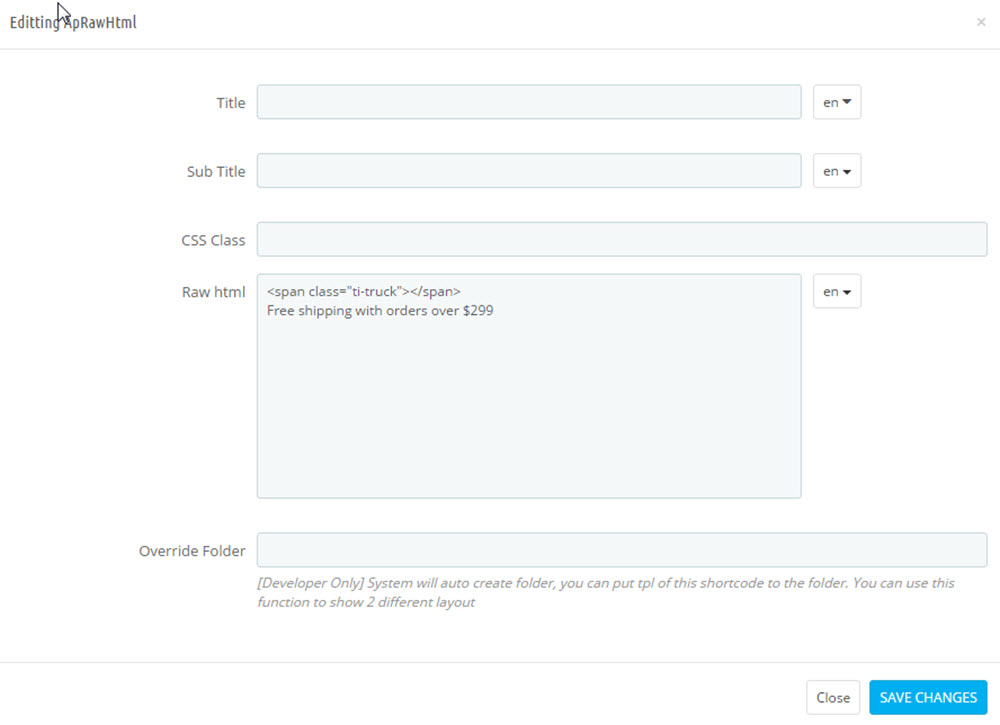Image resolution: width=1000 pixels, height=725 pixels.
Task: Open the Raw html language 'en' dropdown
Action: pos(836,292)
